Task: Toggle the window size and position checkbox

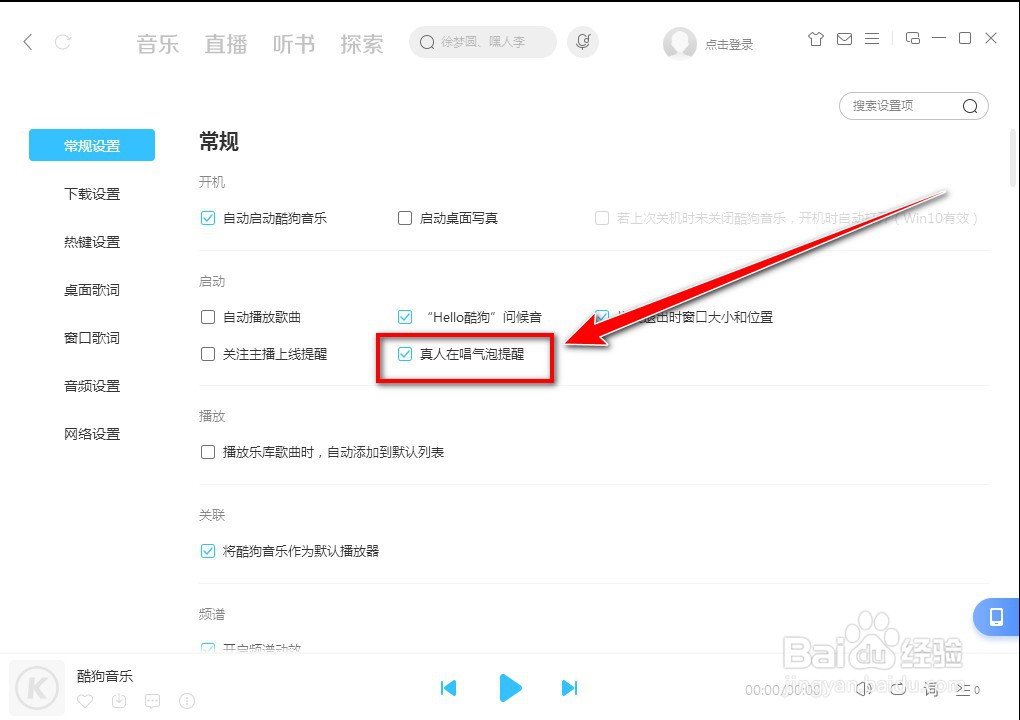Action: tap(602, 317)
